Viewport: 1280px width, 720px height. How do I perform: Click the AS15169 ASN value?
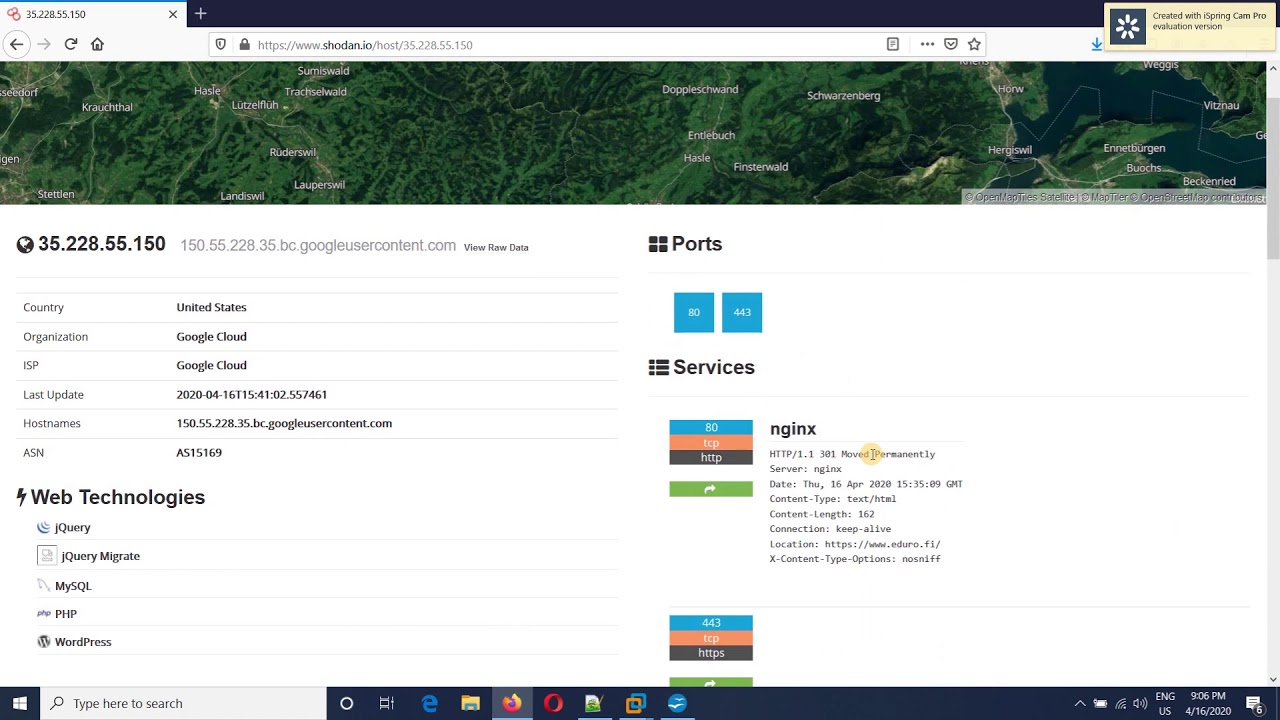click(199, 453)
